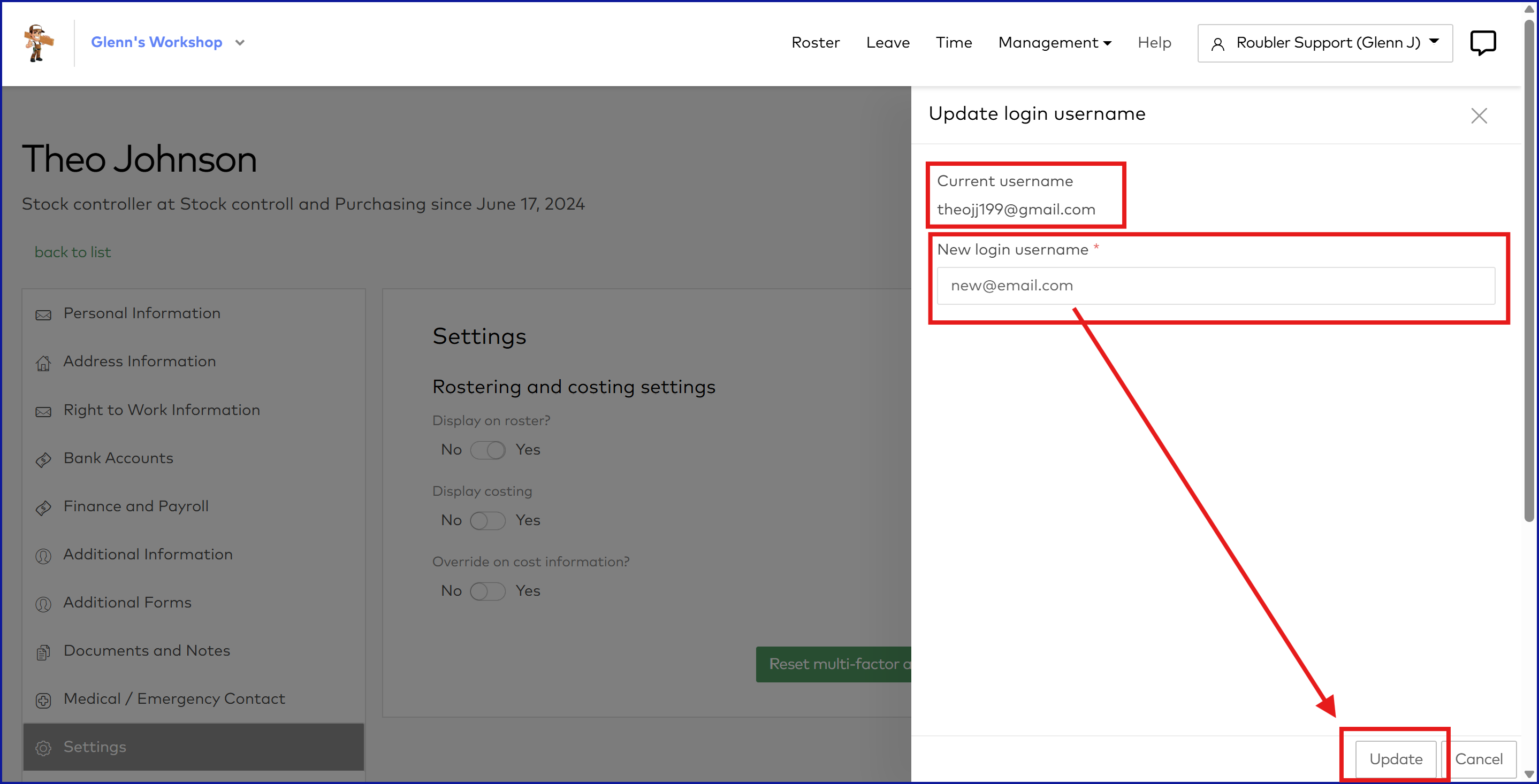Click the tag icon beside Bank Accounts
The image size is (1539, 784).
coord(43,459)
